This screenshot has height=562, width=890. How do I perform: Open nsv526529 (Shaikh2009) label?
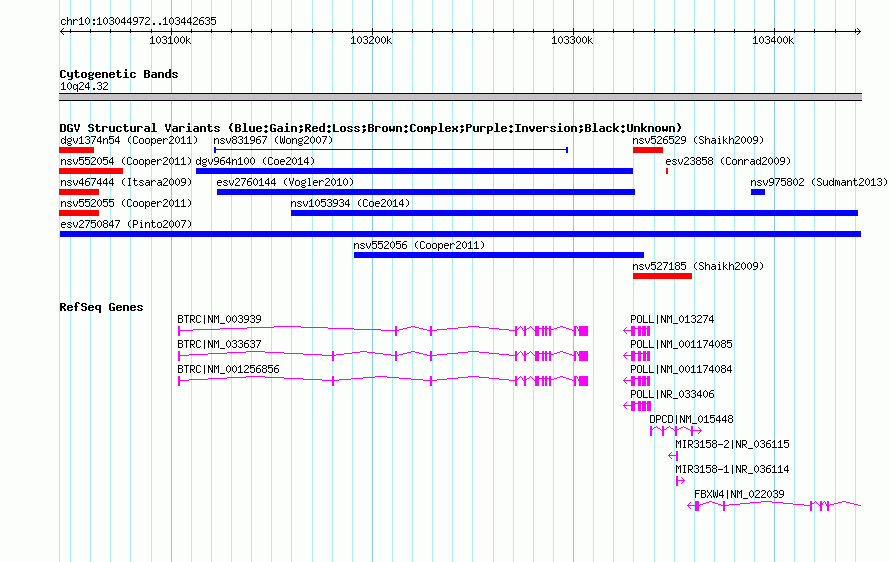click(x=698, y=140)
